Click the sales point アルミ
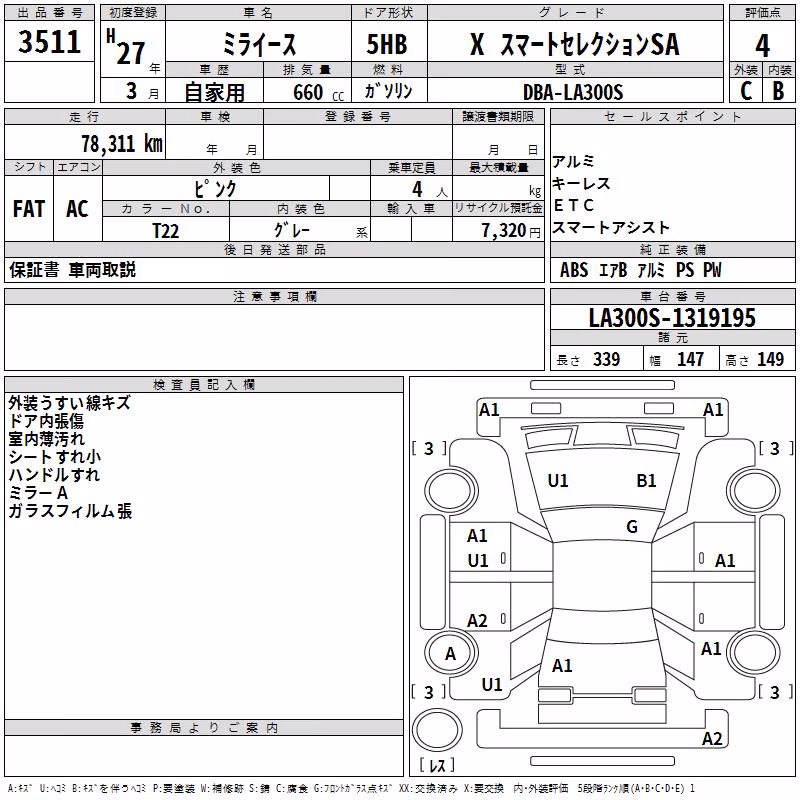 573,162
